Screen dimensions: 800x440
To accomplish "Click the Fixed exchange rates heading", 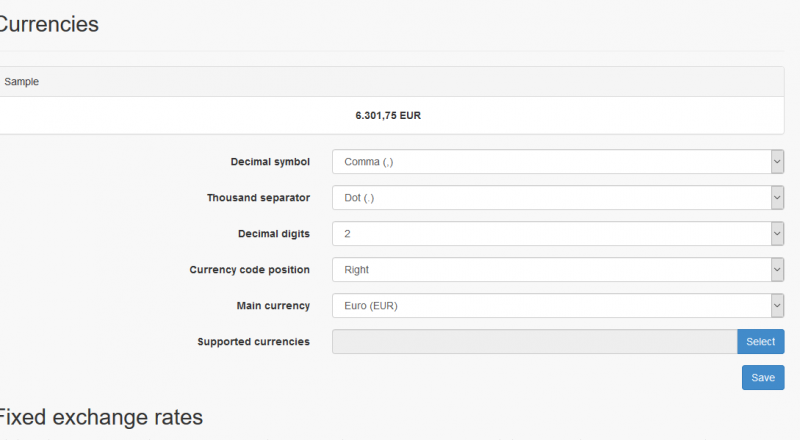I will tap(100, 417).
